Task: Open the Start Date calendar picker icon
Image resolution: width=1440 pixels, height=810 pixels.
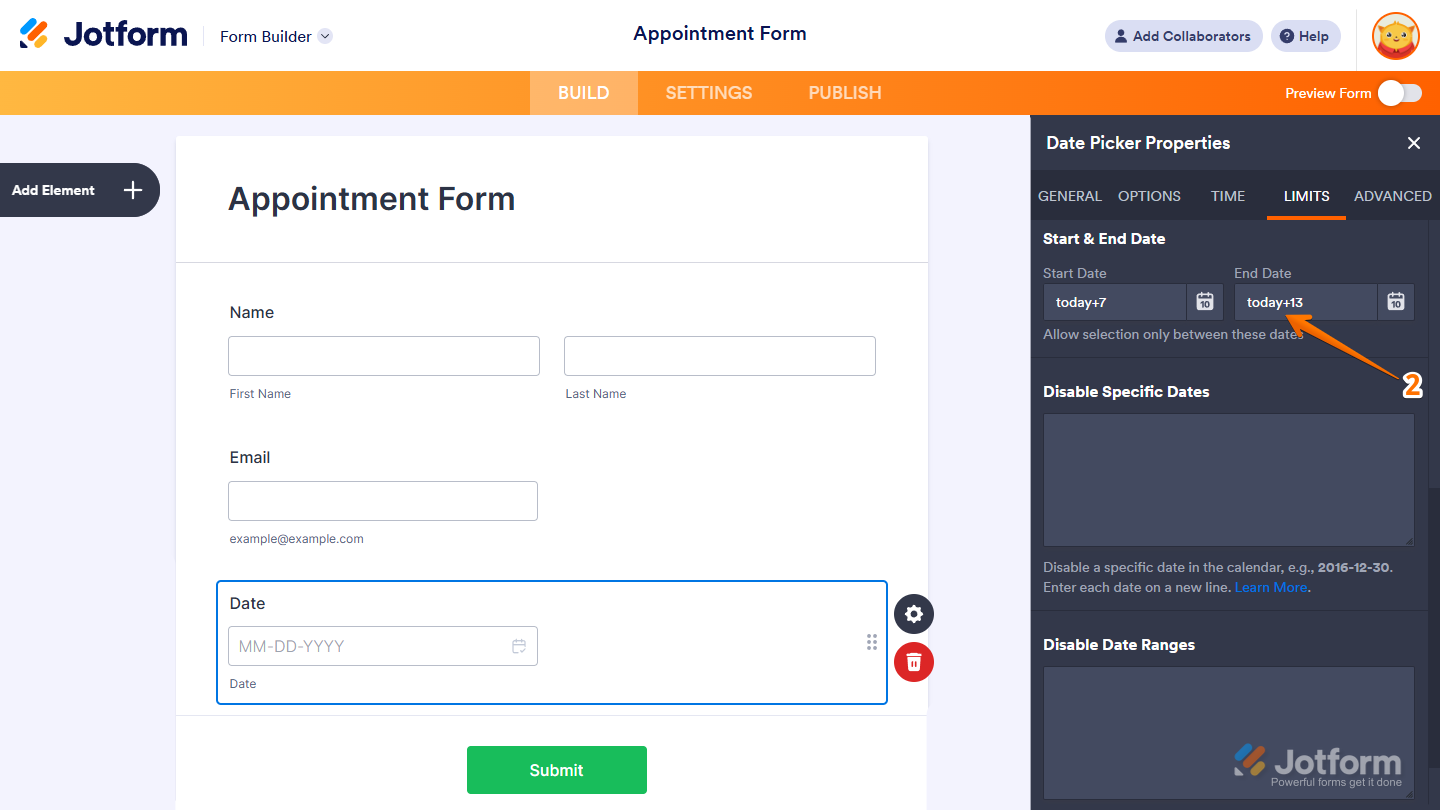Action: (x=1204, y=301)
